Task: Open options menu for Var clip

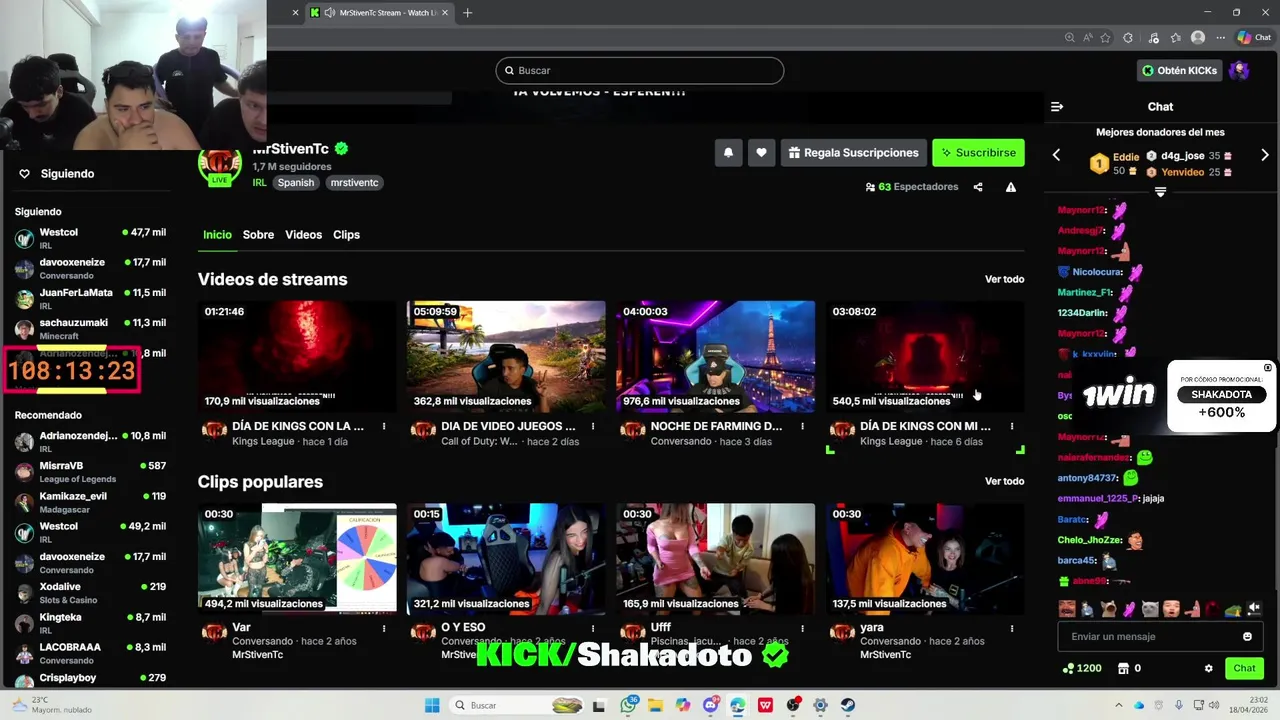Action: 384,628
